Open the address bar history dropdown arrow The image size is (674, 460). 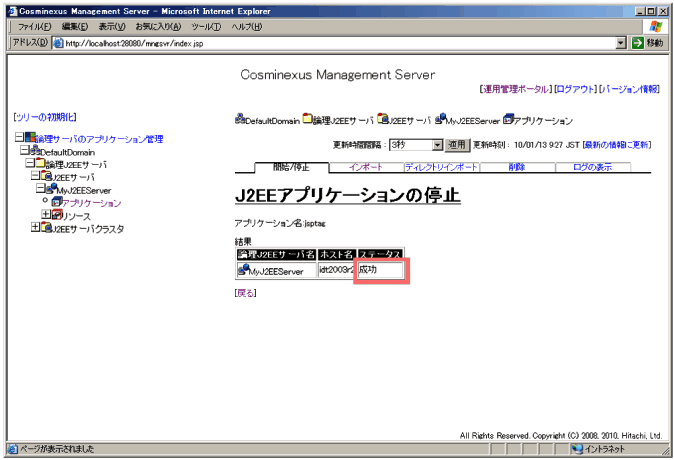click(x=621, y=43)
